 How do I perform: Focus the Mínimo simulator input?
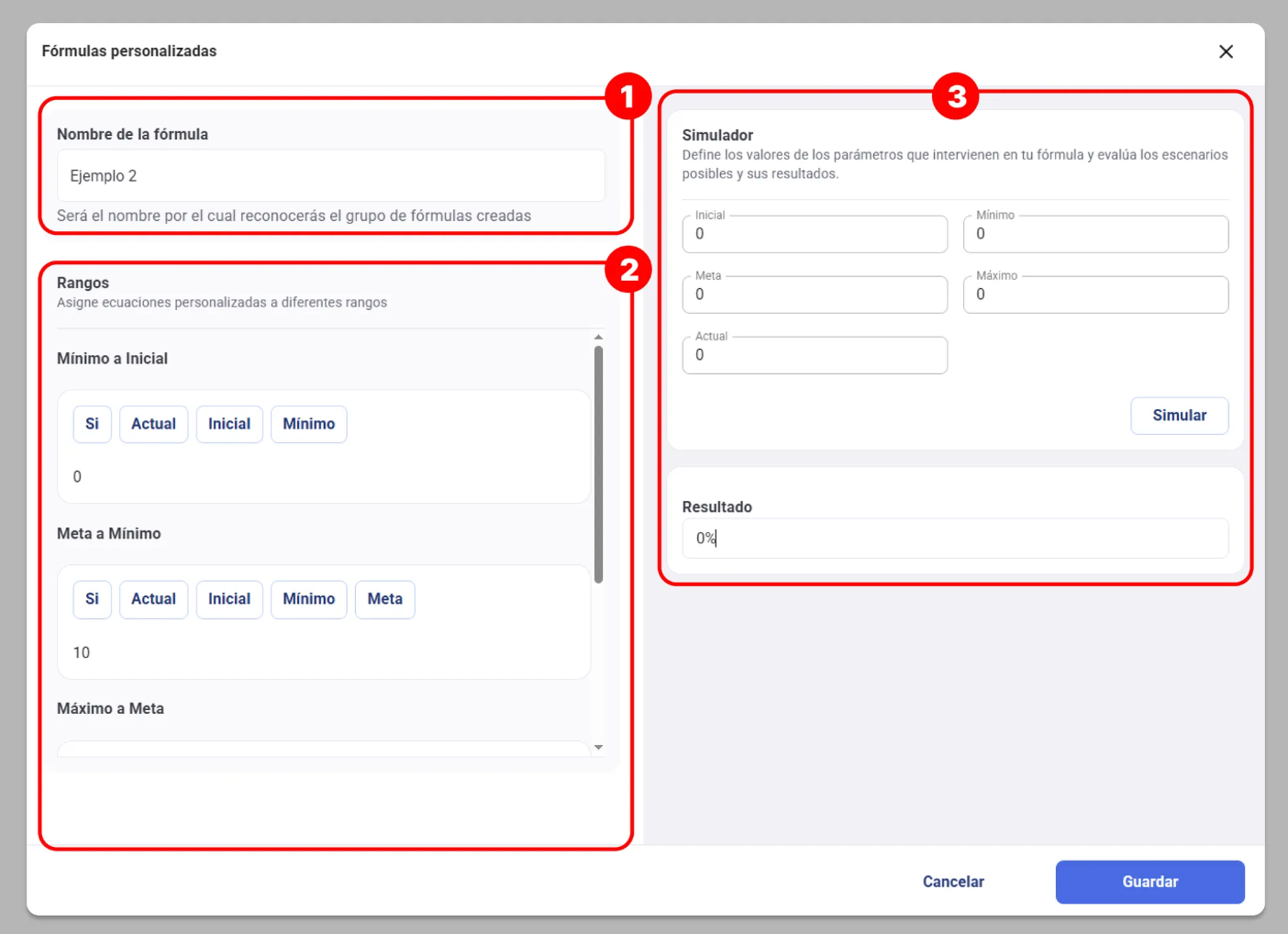pyautogui.click(x=1095, y=235)
